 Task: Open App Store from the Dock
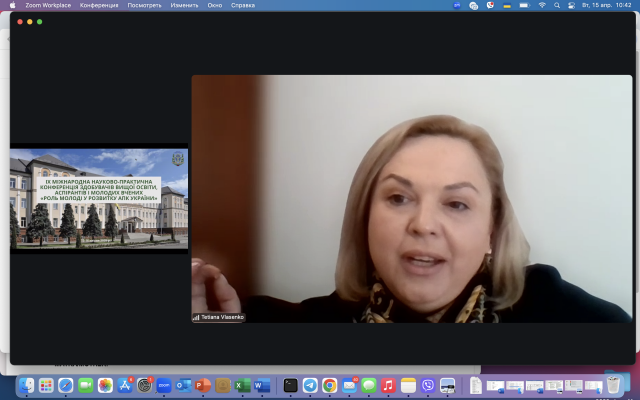coord(125,385)
